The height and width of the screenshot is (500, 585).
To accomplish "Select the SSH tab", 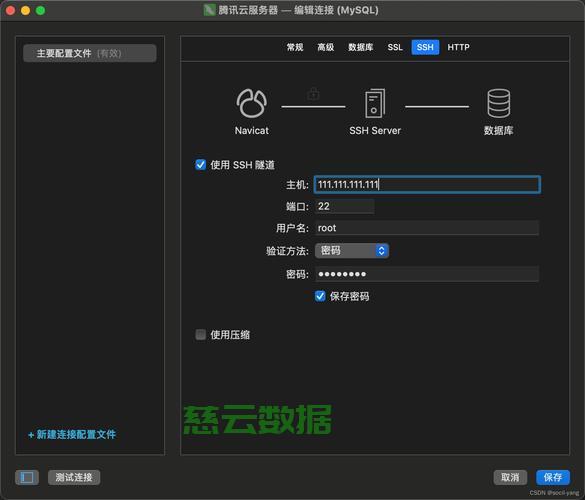I will coord(425,47).
